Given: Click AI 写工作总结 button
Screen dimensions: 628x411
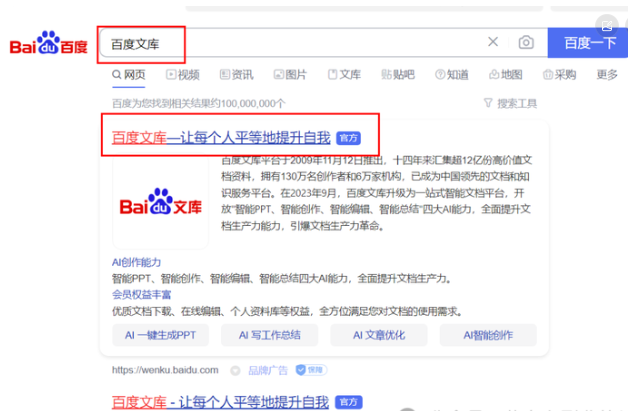Looking at the screenshot, I should tap(270, 335).
